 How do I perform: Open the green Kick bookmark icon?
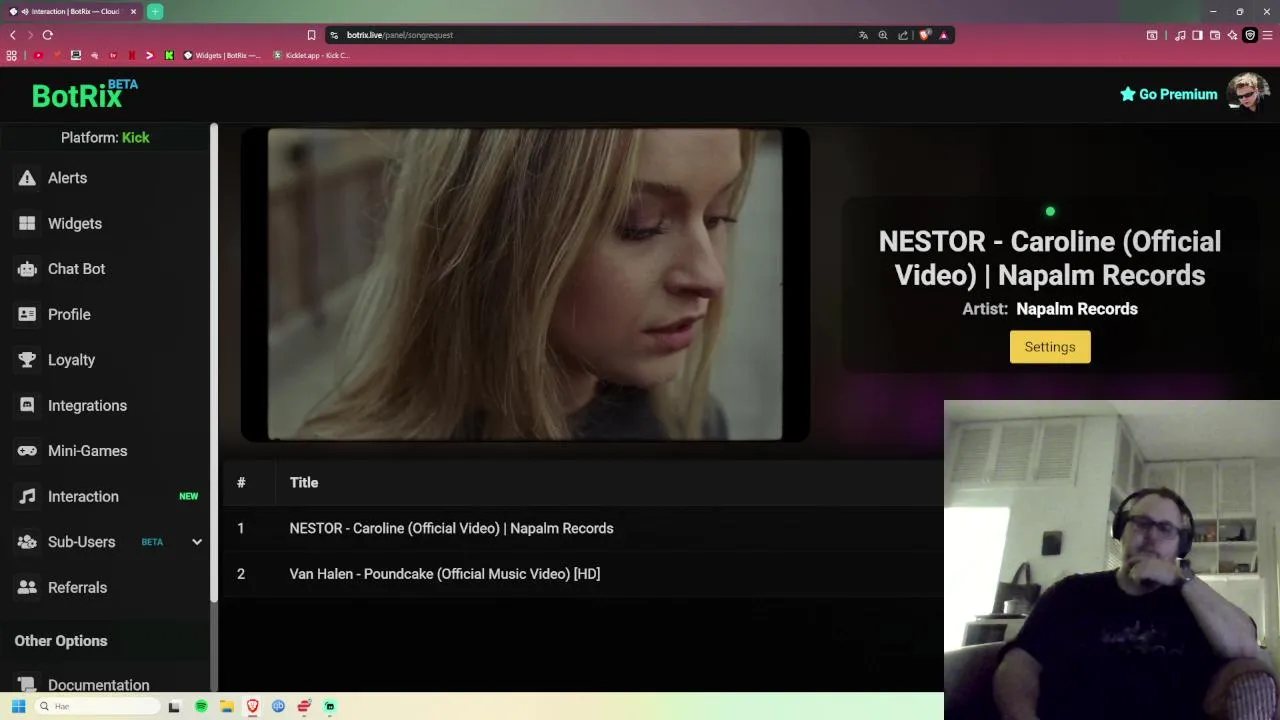click(x=169, y=55)
